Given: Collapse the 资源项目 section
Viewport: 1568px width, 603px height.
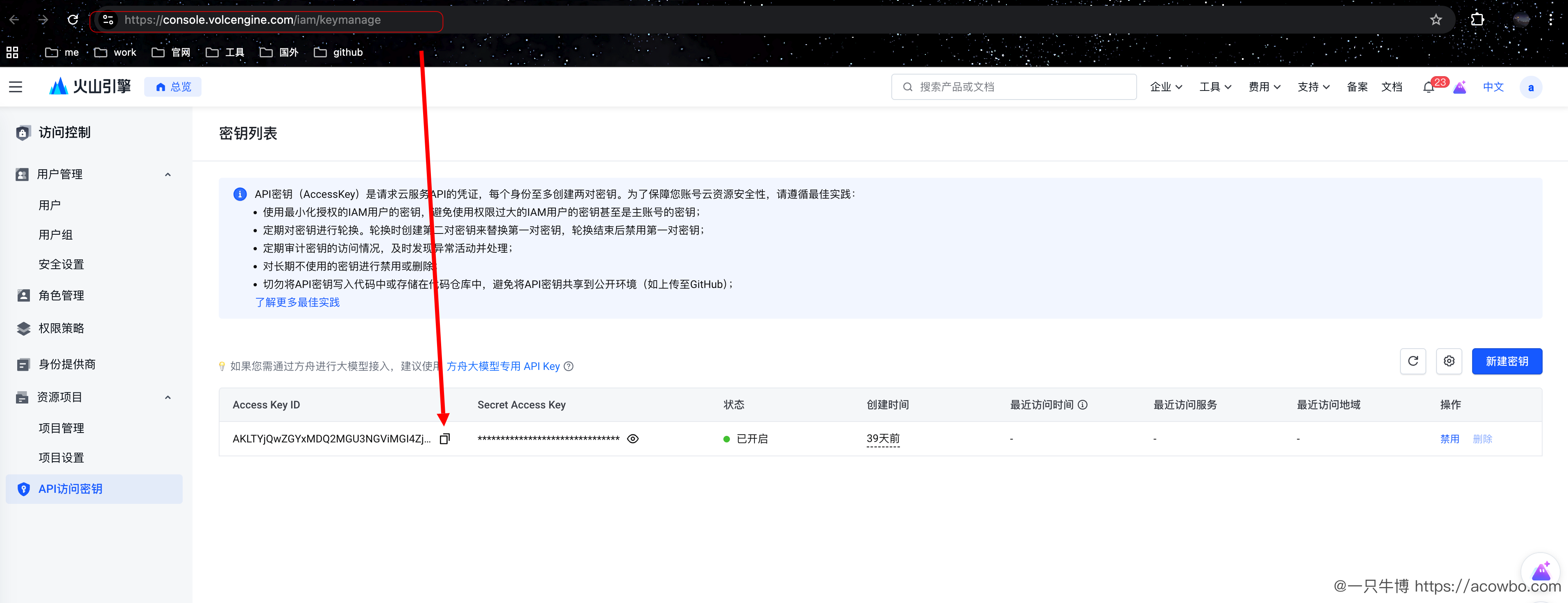Looking at the screenshot, I should [168, 397].
